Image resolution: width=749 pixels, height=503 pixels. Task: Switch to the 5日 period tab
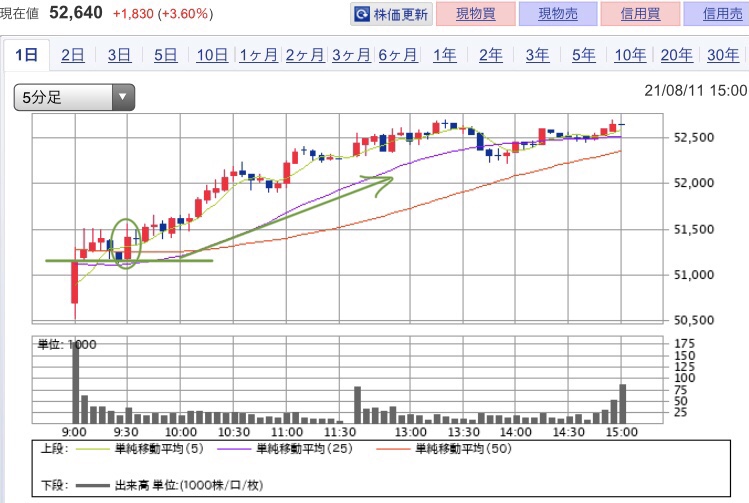165,55
